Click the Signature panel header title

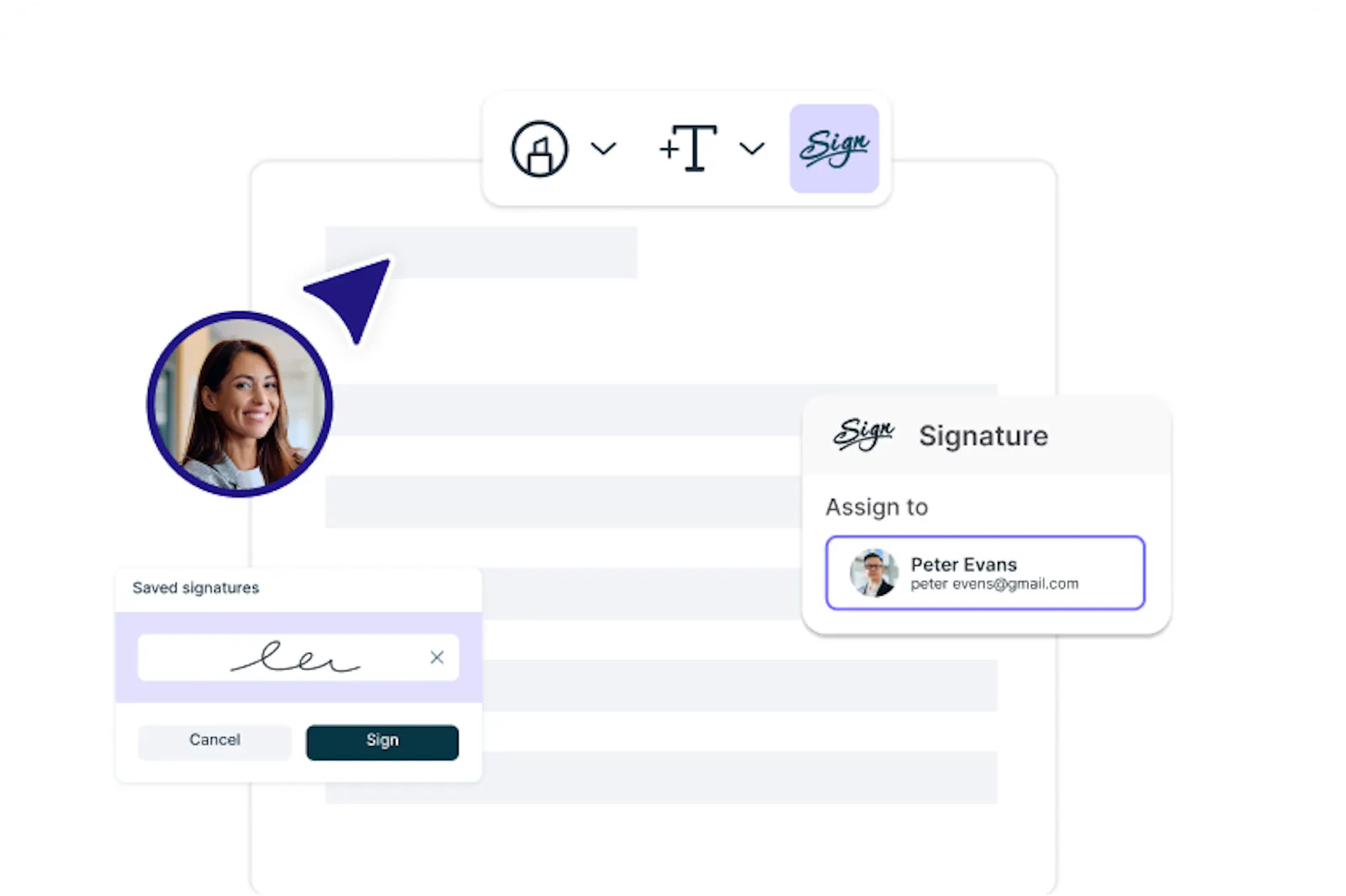click(983, 436)
